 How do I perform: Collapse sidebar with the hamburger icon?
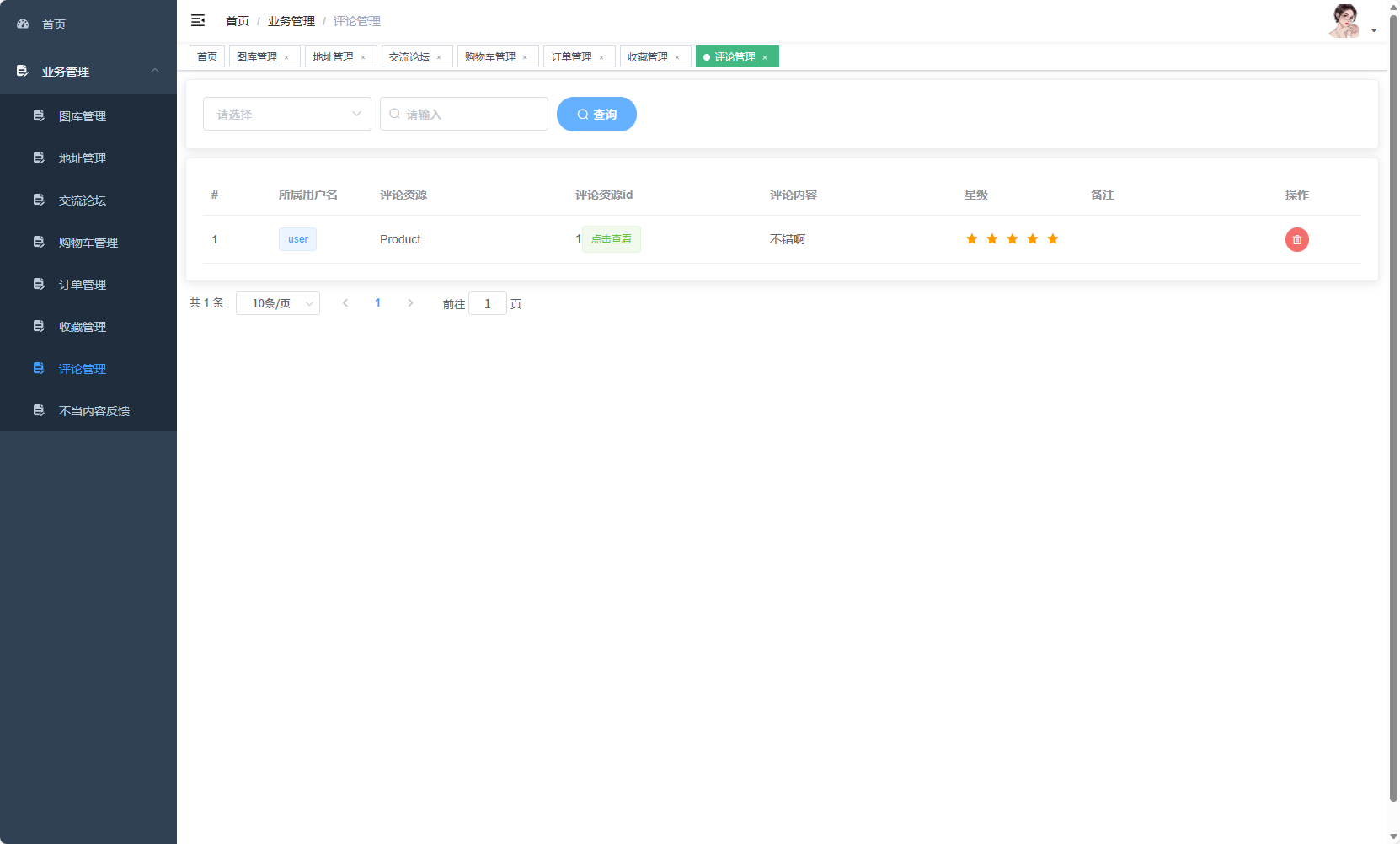coord(198,20)
